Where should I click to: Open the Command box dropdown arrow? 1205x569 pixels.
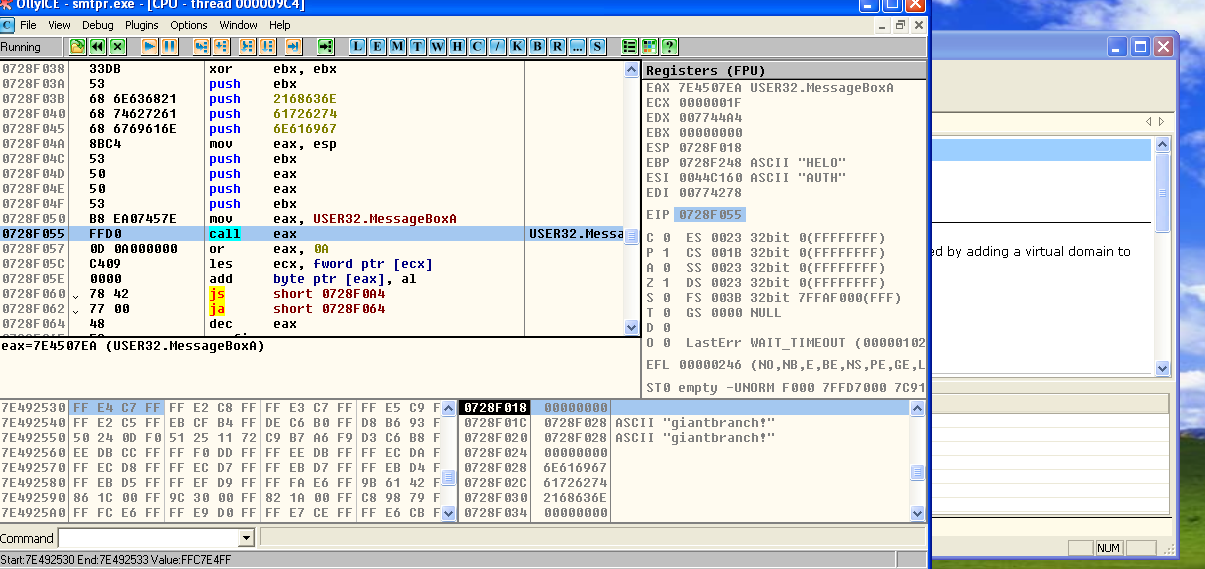click(x=247, y=538)
